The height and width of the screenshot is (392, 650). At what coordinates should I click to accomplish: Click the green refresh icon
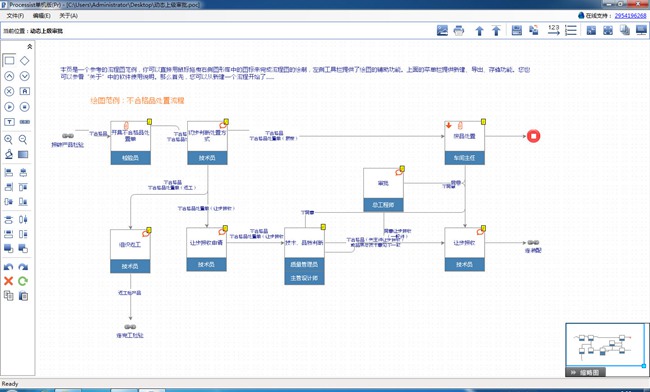point(23,281)
